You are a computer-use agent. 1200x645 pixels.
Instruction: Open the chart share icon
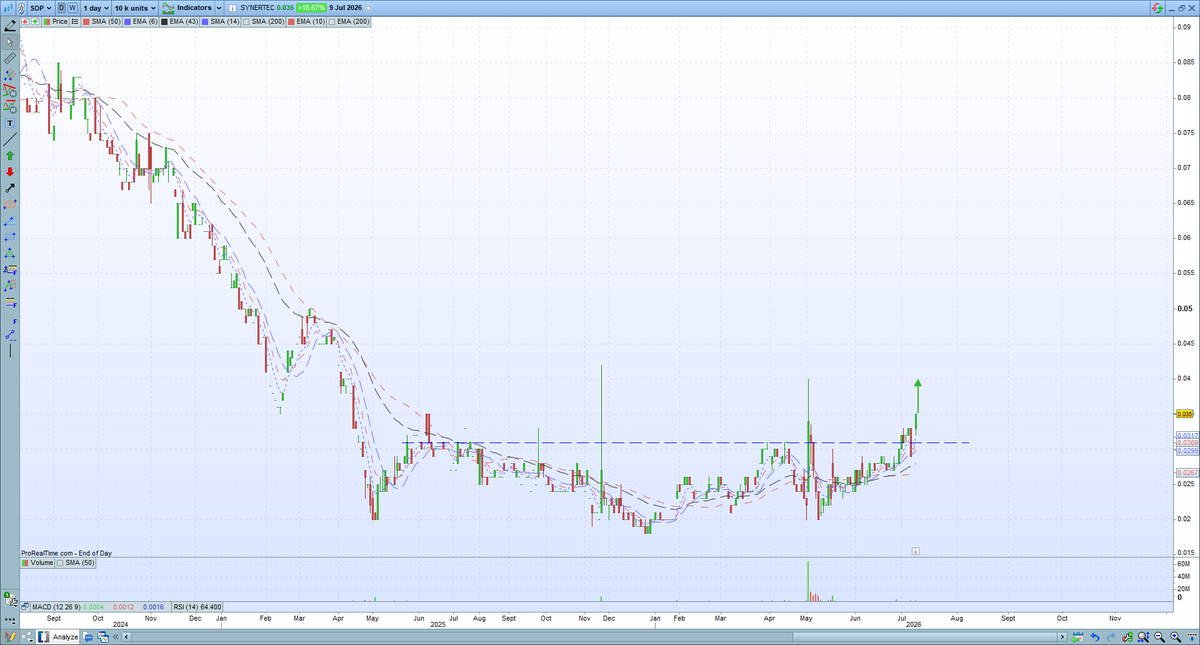click(27, 637)
